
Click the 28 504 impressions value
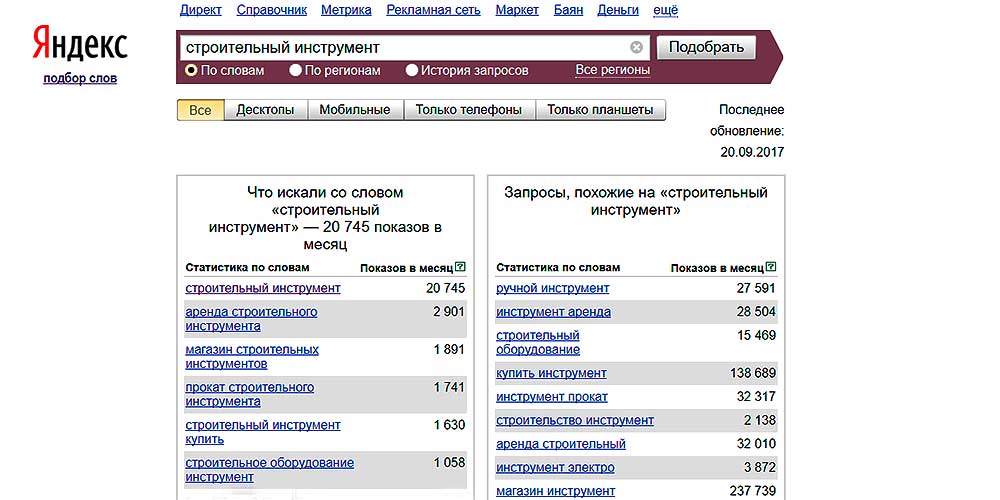tap(756, 312)
